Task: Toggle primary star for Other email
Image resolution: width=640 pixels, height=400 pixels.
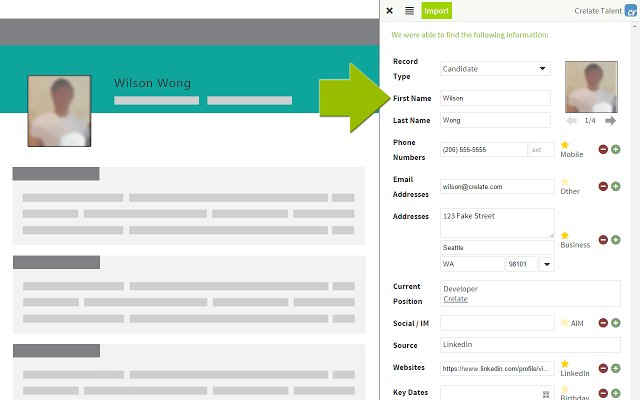Action: (x=565, y=182)
